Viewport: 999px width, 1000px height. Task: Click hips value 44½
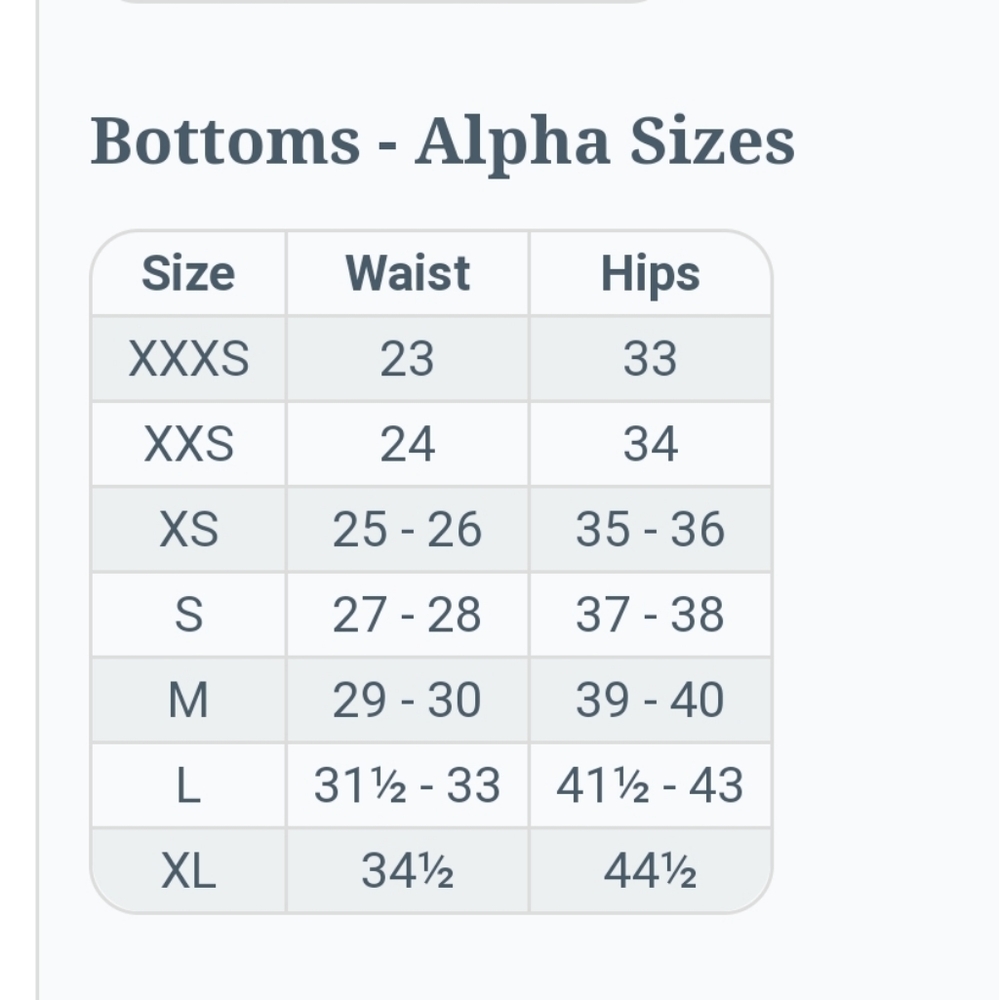[x=651, y=871]
